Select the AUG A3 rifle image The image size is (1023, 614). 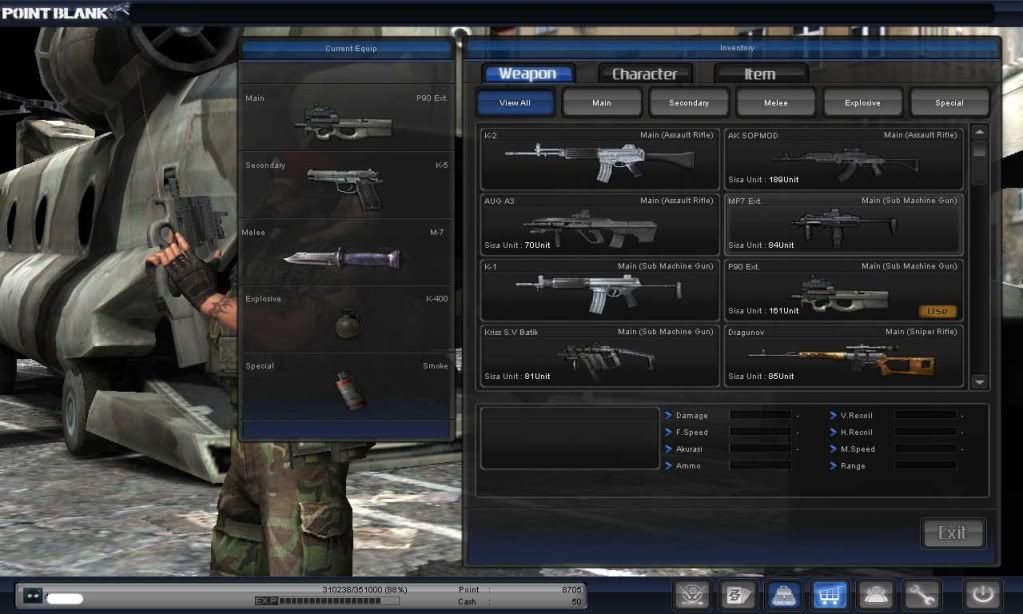point(590,228)
